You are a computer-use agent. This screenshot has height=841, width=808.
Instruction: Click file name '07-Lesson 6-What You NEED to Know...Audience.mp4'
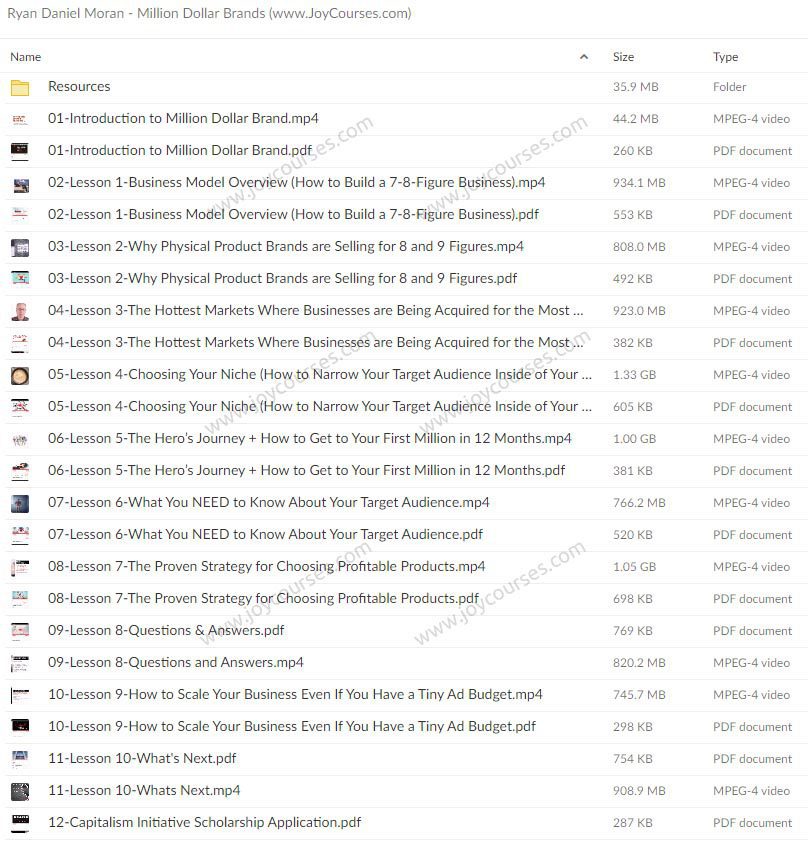(x=268, y=503)
